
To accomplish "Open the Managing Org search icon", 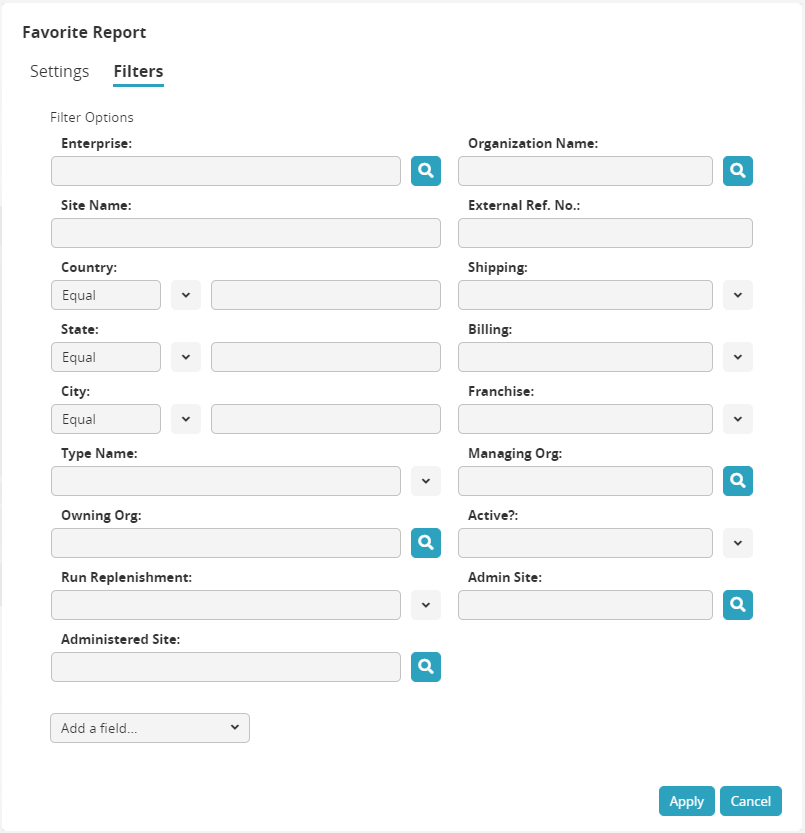I will click(738, 481).
